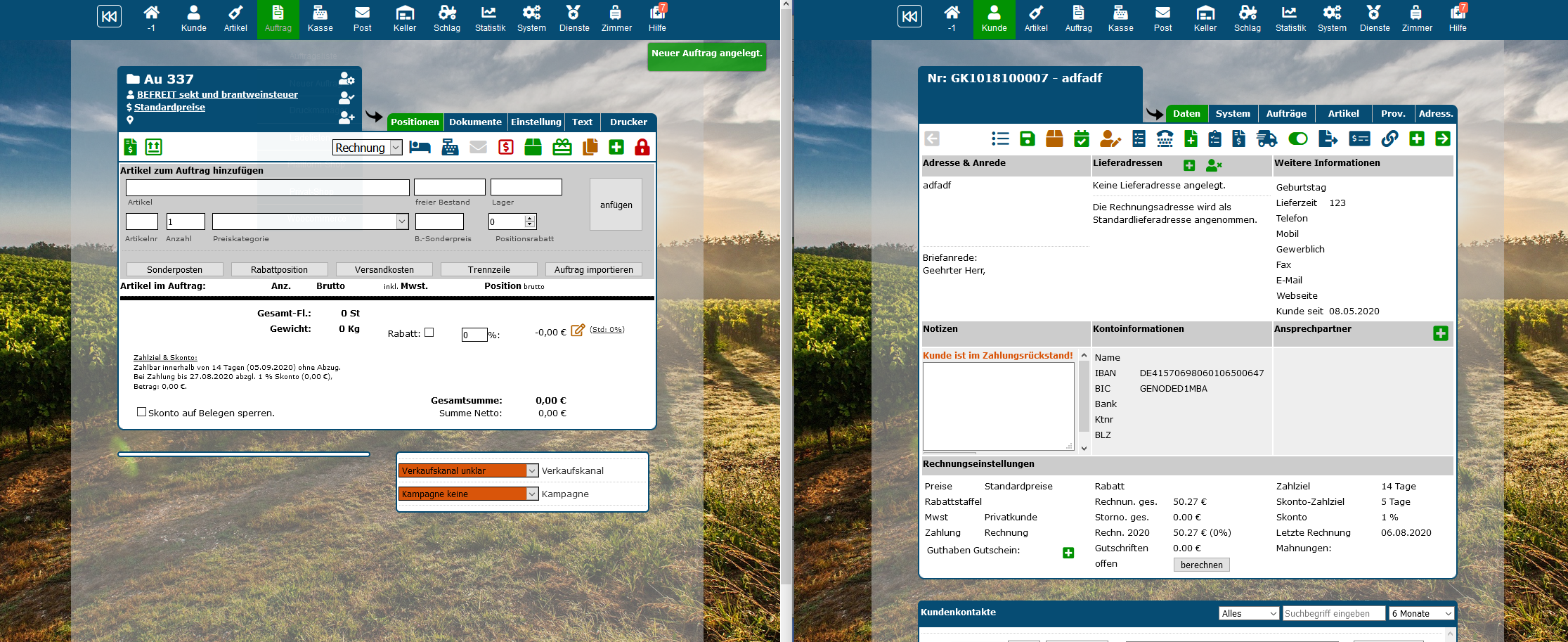1568x642 pixels.
Task: Enable 'Skonto auf Belegen sperren' checkbox
Action: click(x=142, y=412)
